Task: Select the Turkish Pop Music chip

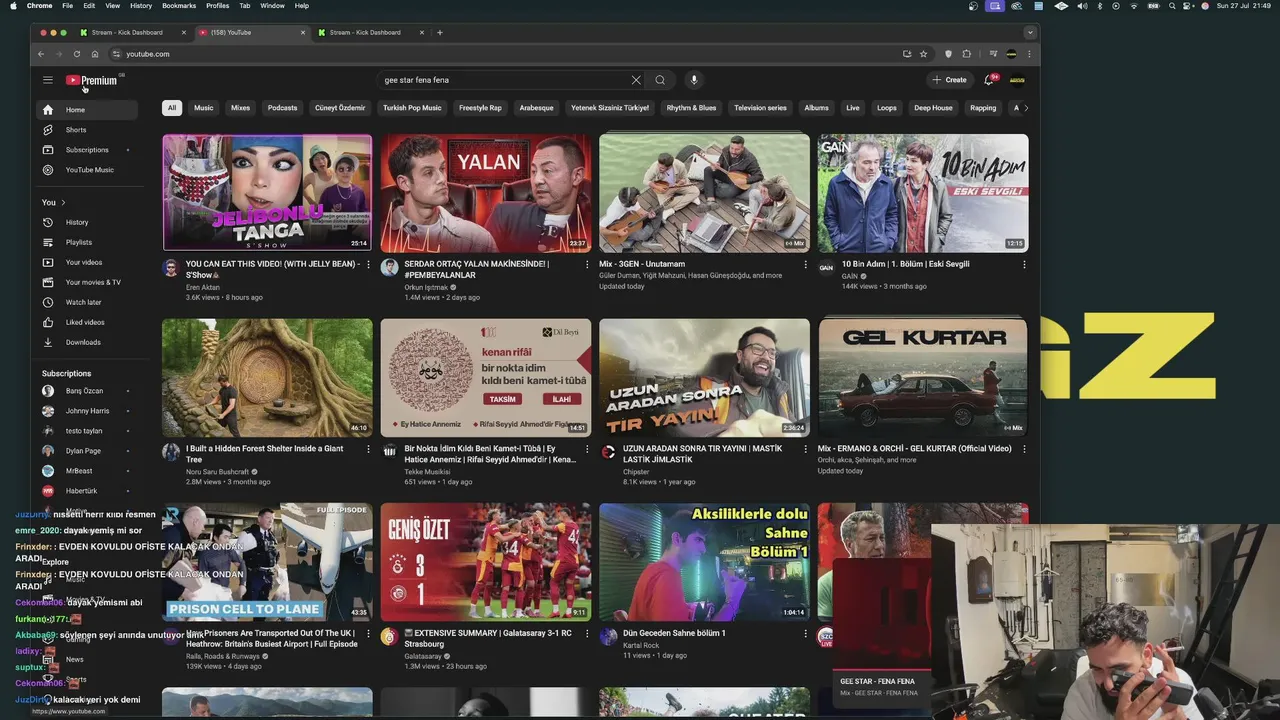Action: coord(412,108)
